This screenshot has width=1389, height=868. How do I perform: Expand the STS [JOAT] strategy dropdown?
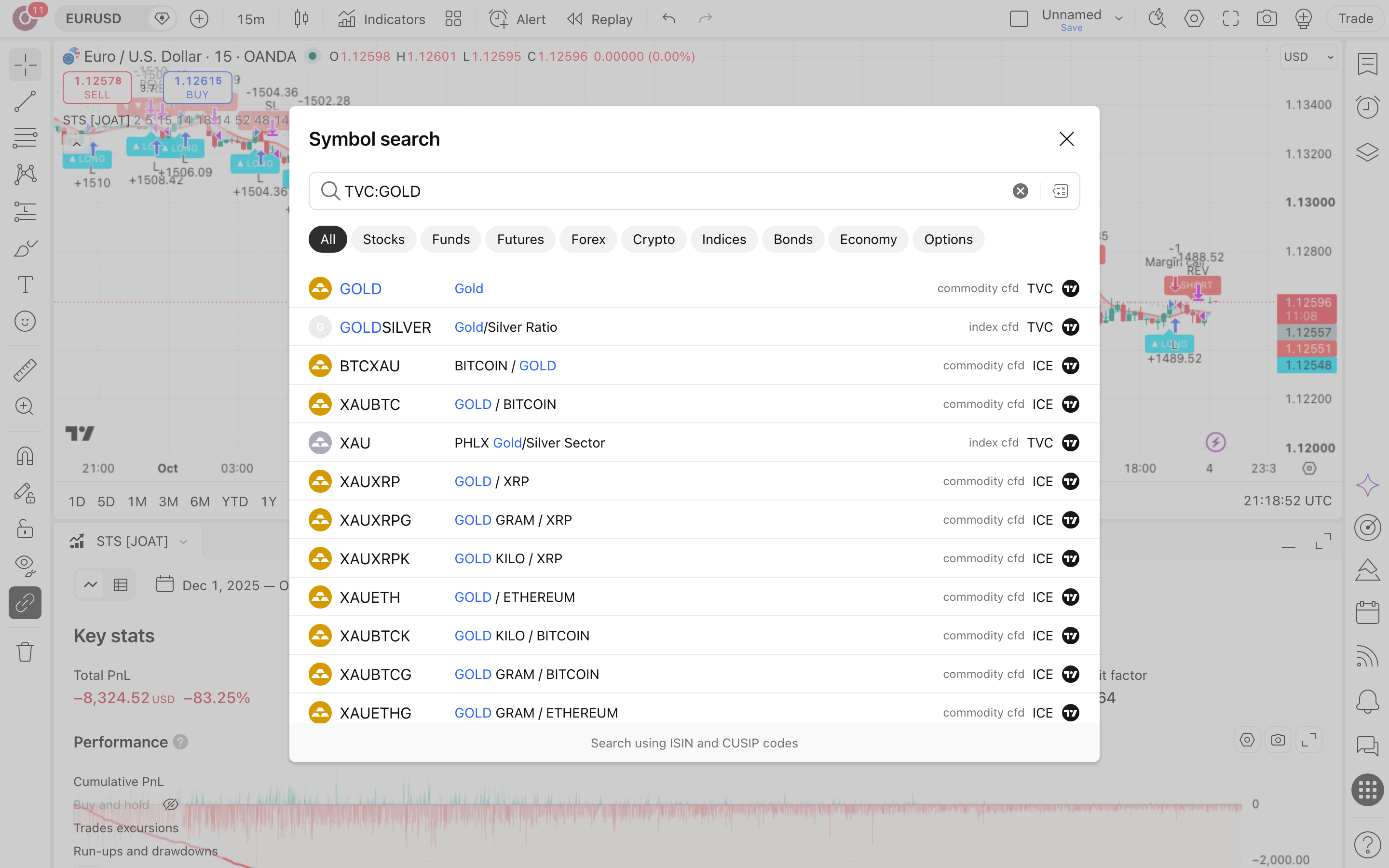183,542
